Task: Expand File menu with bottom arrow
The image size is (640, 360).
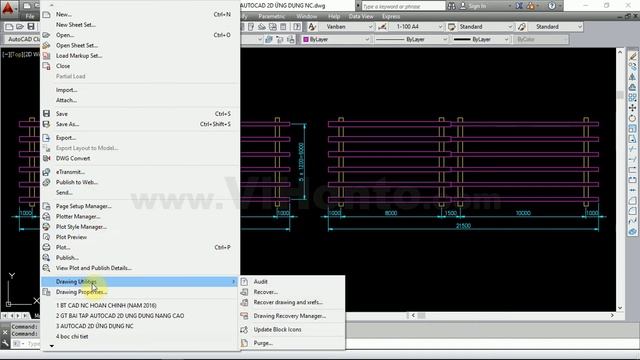Action: point(52,346)
